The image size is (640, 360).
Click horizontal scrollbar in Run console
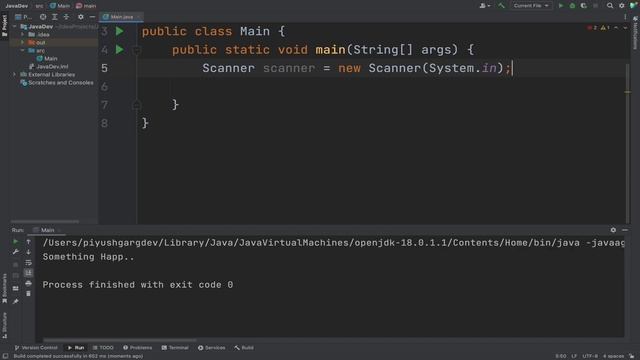(x=120, y=340)
